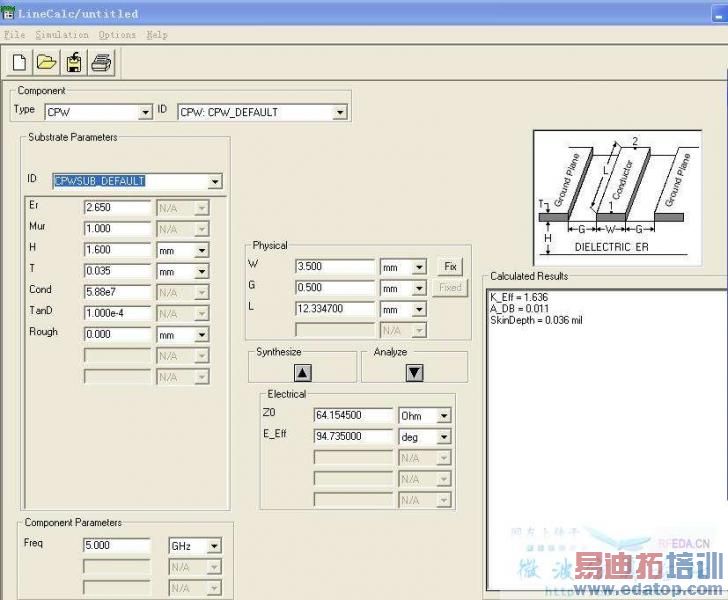Click the TanD value field 1.000e-4
The height and width of the screenshot is (600, 728).
(117, 313)
